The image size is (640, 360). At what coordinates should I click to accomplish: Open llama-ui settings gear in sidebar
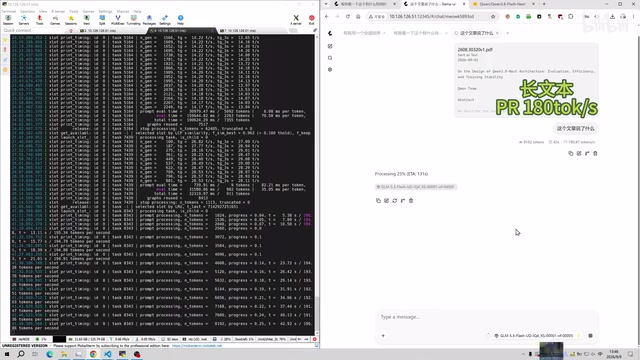[x=330, y=69]
